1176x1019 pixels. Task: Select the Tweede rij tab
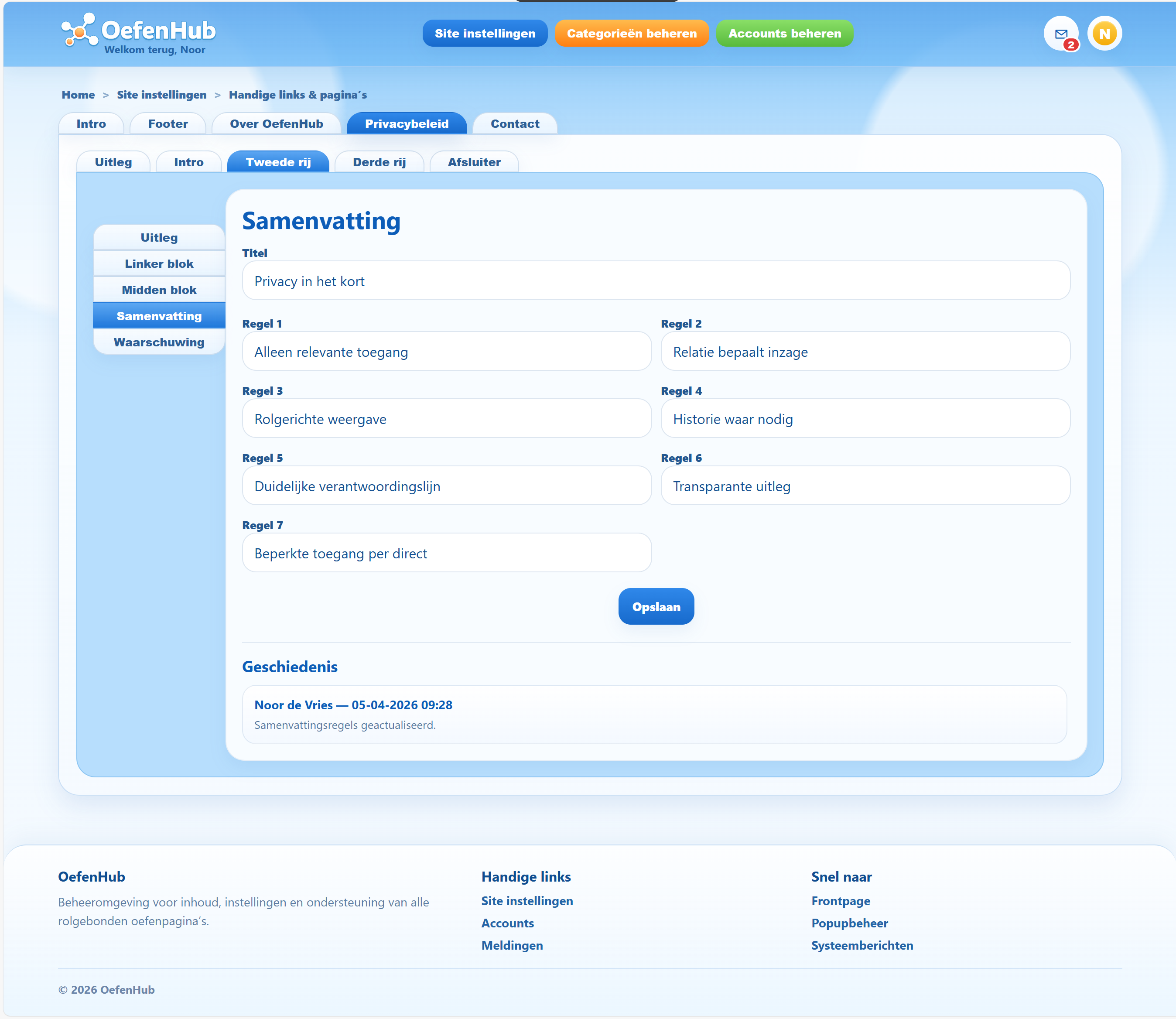point(278,162)
